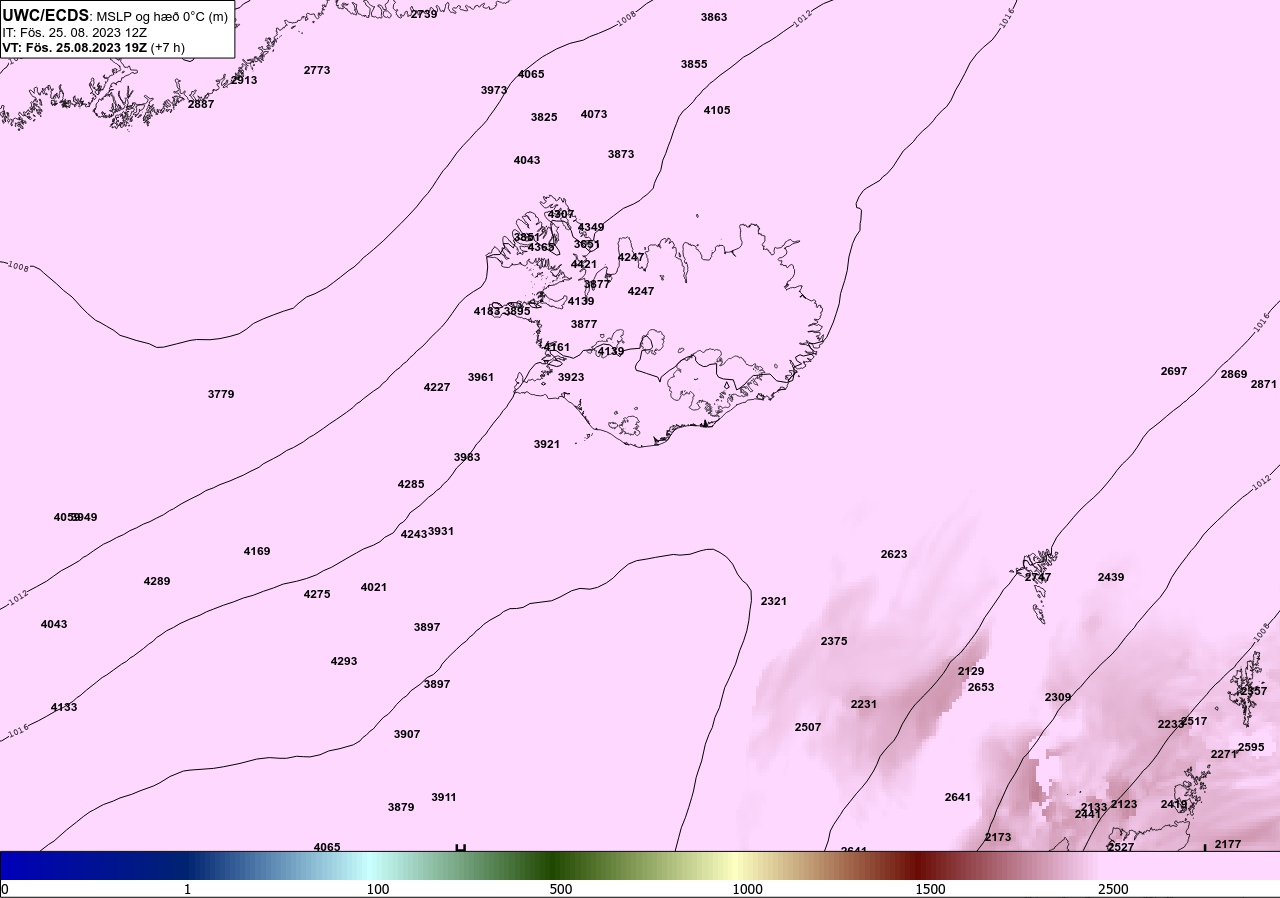This screenshot has width=1280, height=898.
Task: Click the 4105 height label
Action: 717,110
